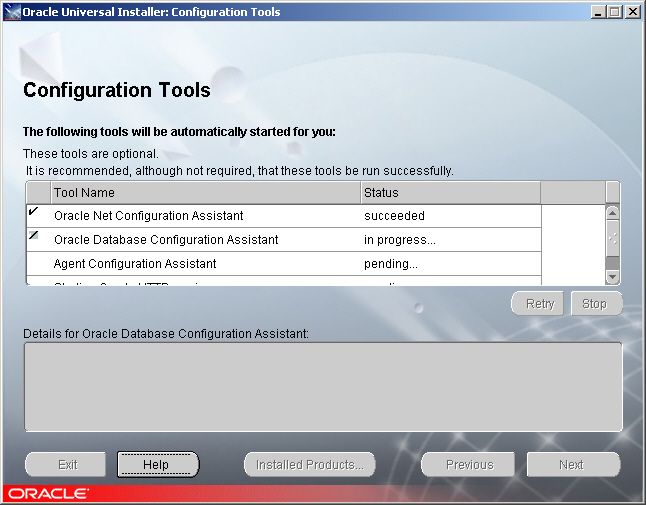Click the Status column header
This screenshot has height=505, width=646.
coord(451,192)
